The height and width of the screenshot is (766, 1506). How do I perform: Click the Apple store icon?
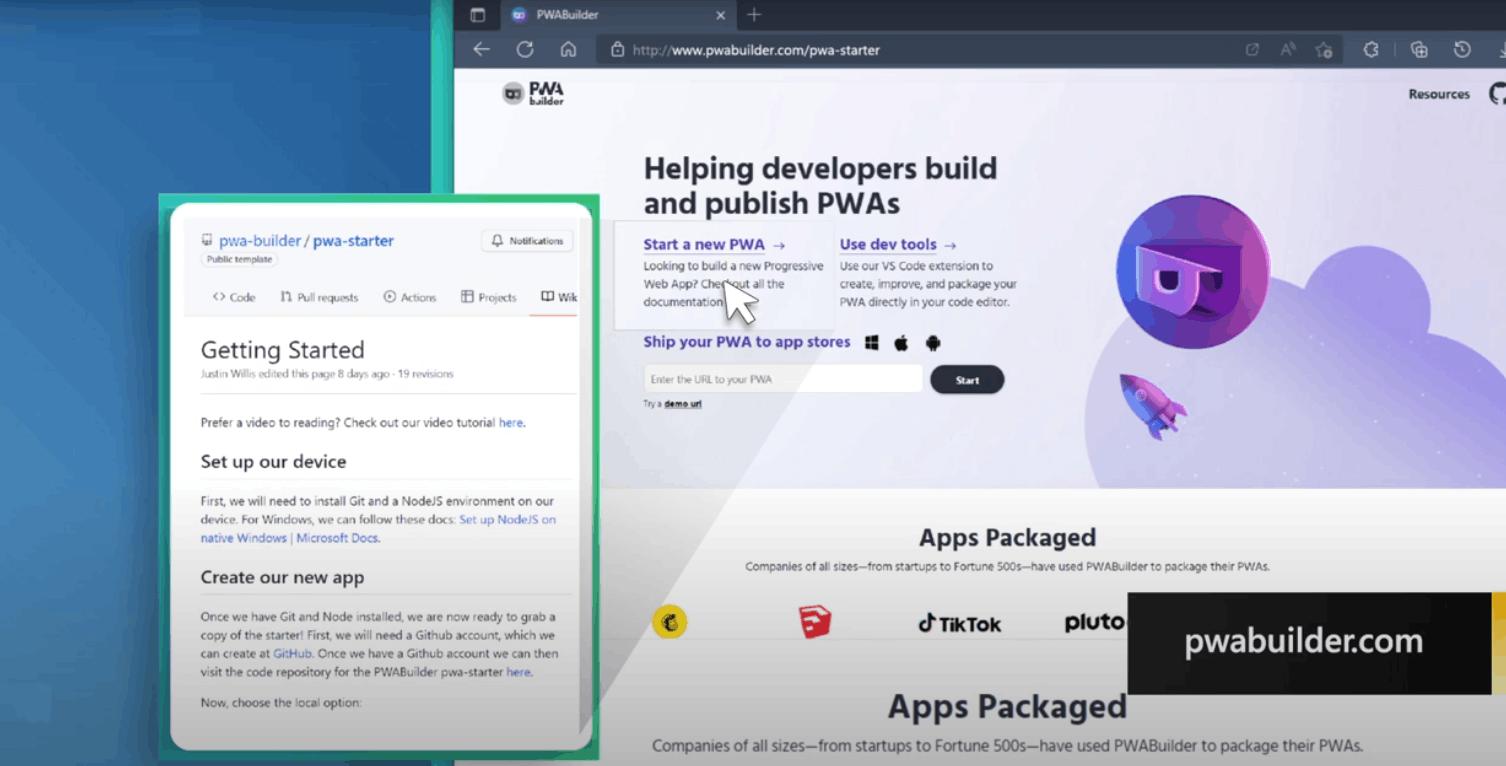click(x=901, y=343)
